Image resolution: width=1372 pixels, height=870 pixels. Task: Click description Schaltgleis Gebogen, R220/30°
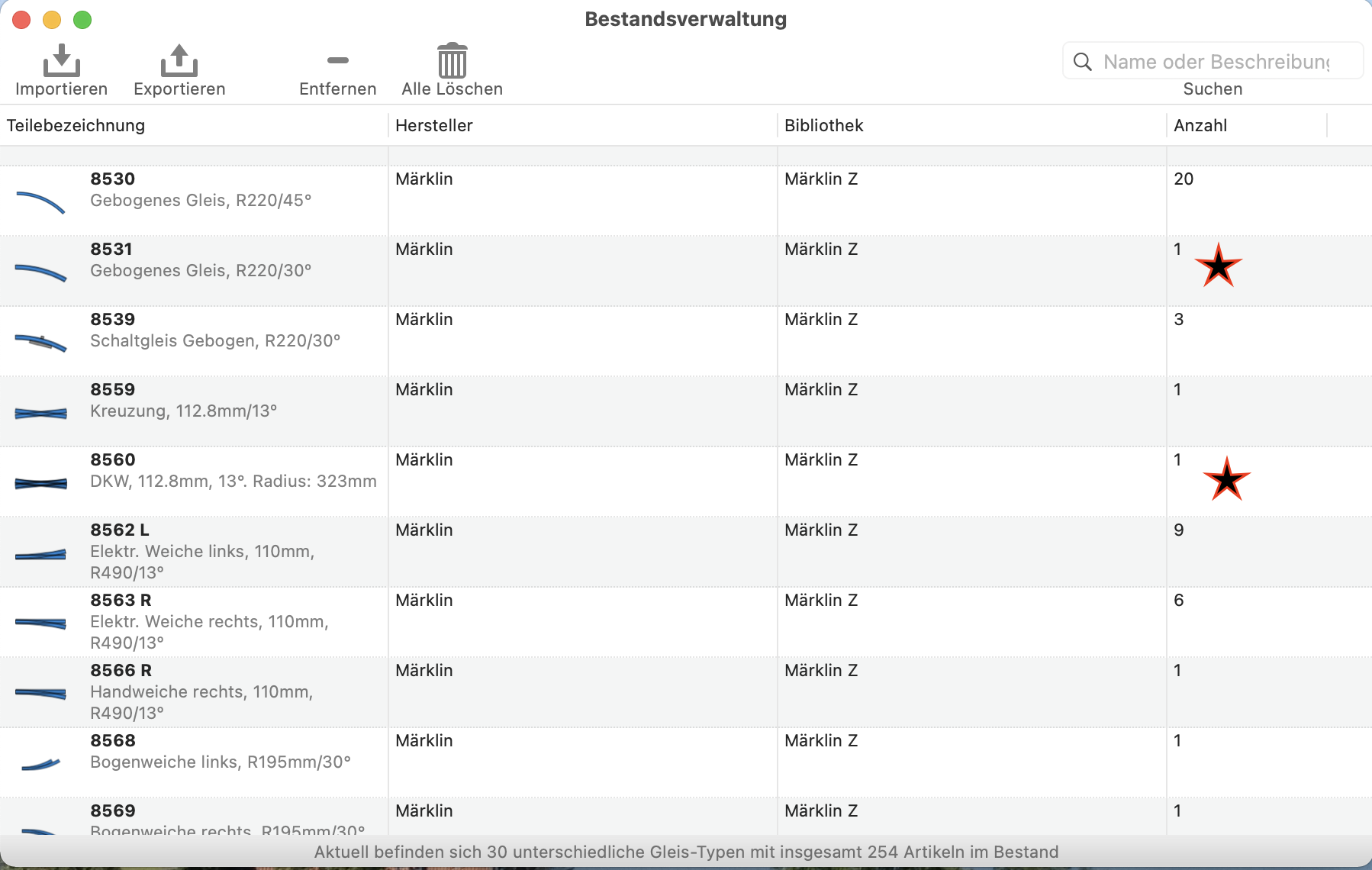(x=215, y=341)
